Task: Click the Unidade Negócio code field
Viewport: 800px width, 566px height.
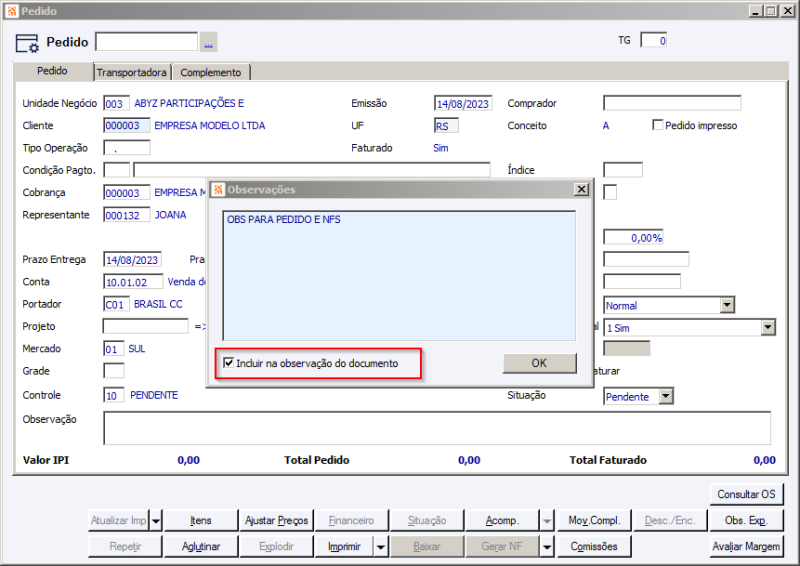Action: click(x=116, y=104)
